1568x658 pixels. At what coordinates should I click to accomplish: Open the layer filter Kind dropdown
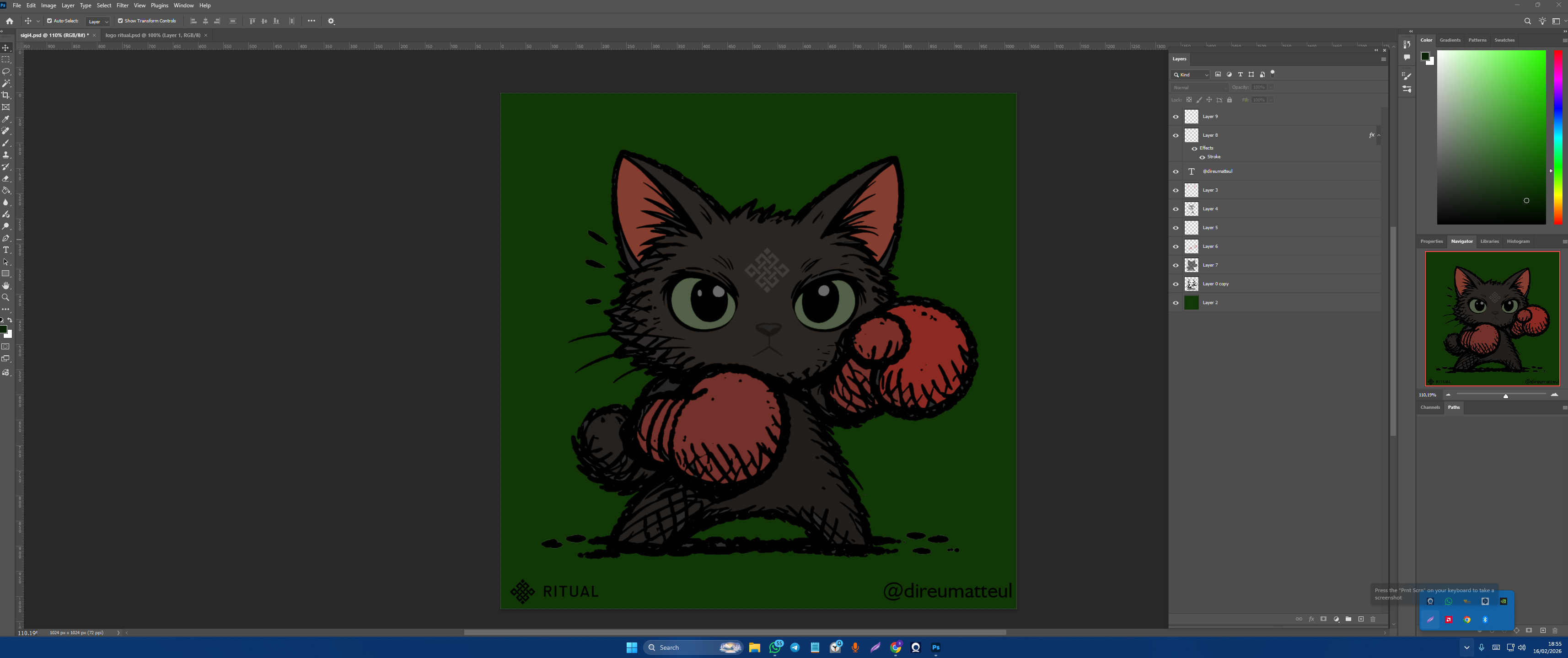point(1191,75)
